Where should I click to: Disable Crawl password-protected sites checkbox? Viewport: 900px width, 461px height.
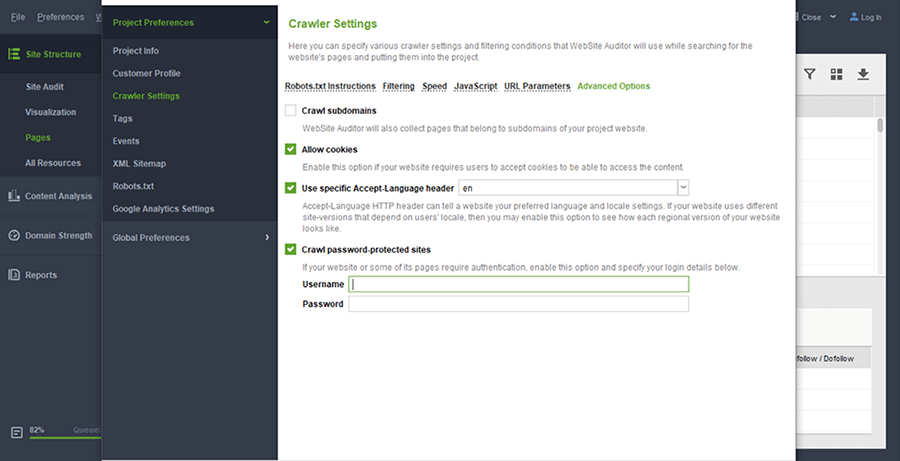[x=290, y=249]
